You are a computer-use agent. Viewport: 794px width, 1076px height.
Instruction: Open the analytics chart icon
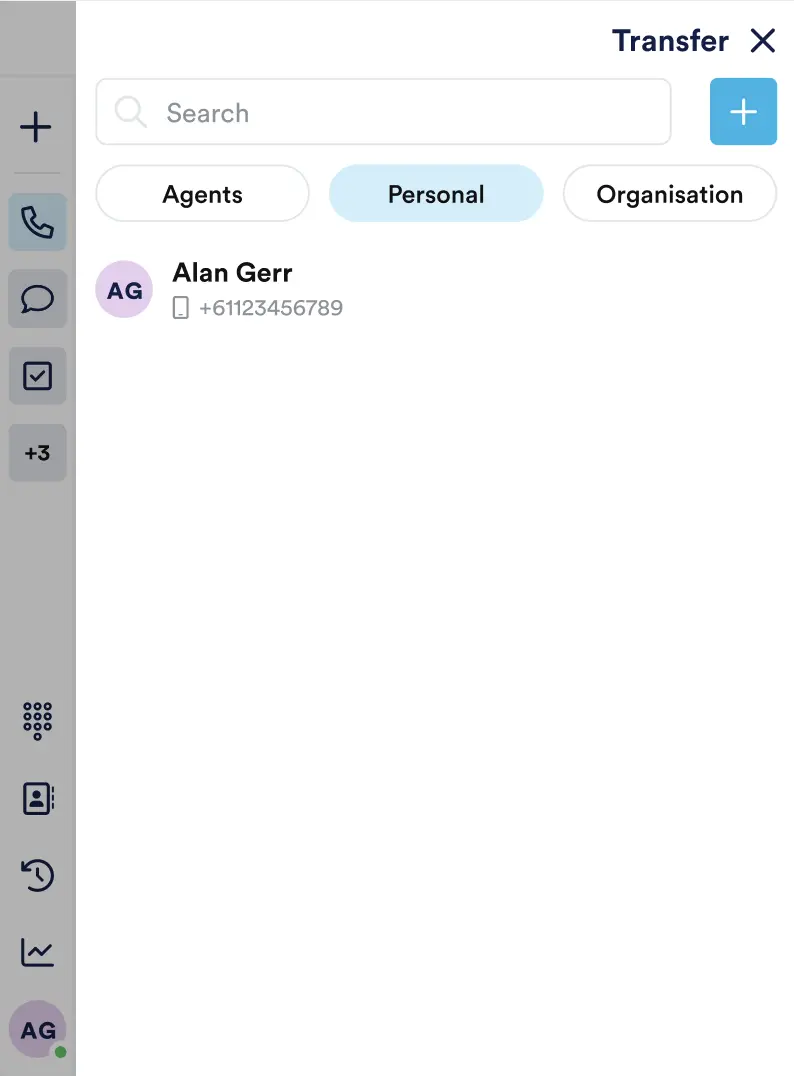click(37, 952)
